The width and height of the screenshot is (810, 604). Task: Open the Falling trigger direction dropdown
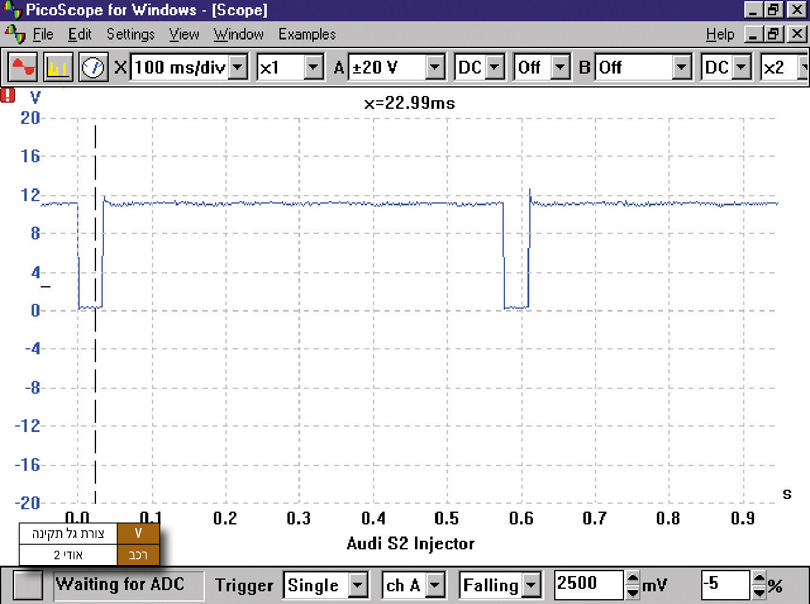[531, 586]
